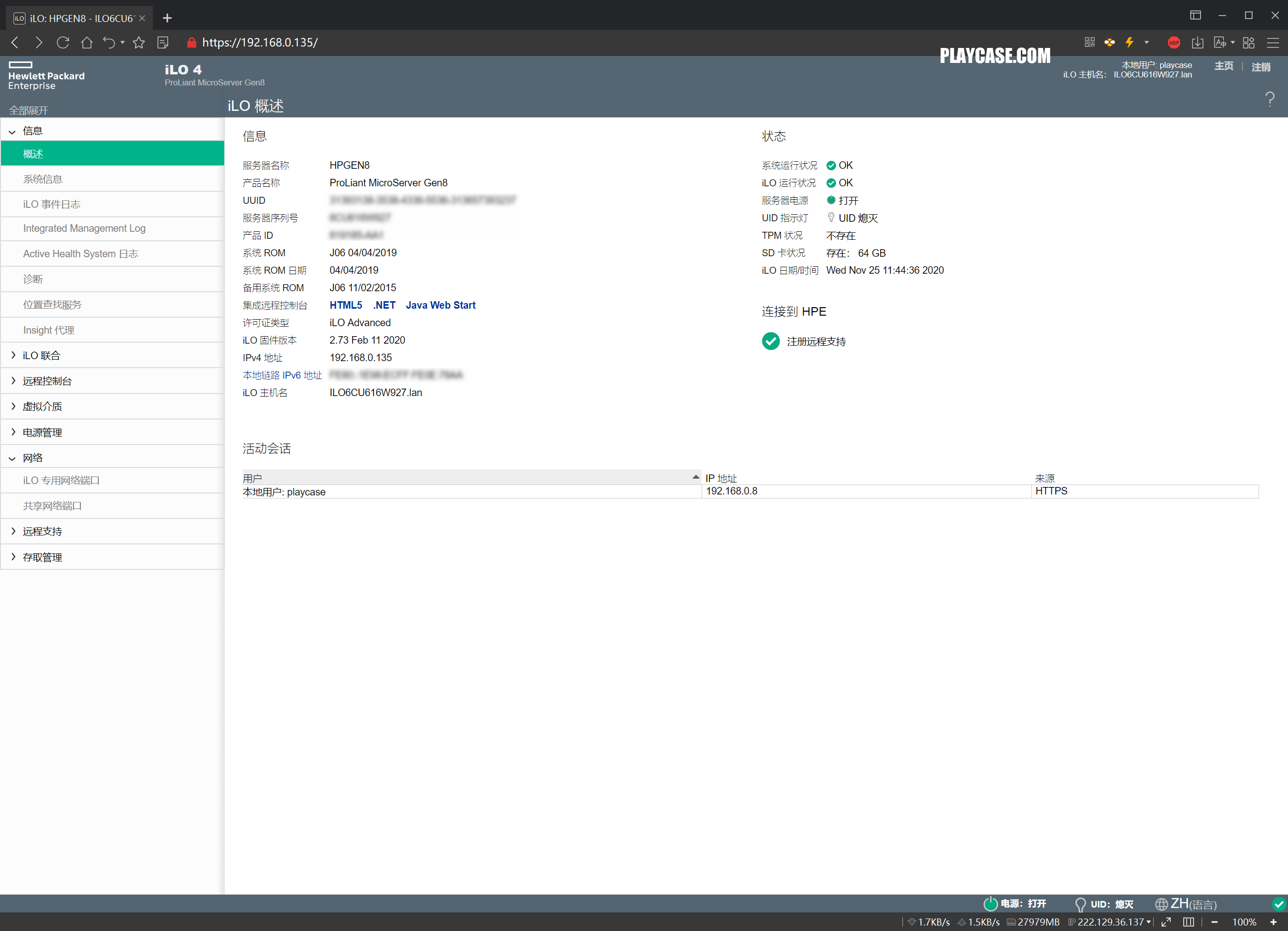Click the 来源 column header
This screenshot has height=931, width=1288.
point(1044,478)
